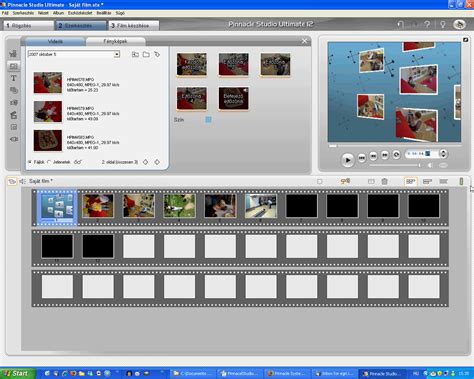Open the audio toolbox icon above storyboard
474x379 pixels.
click(22, 181)
